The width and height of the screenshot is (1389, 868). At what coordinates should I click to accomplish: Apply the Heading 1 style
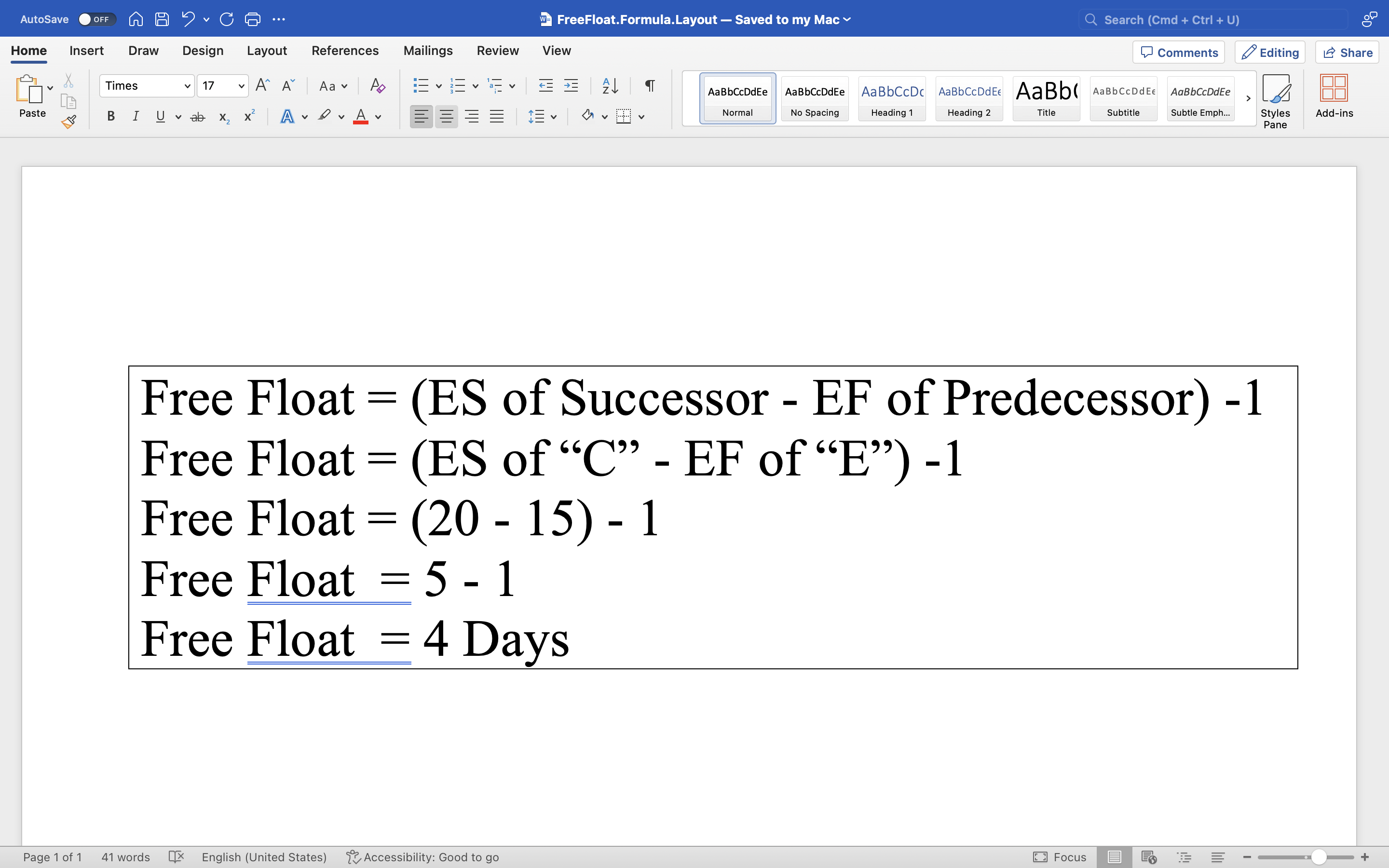[891, 98]
